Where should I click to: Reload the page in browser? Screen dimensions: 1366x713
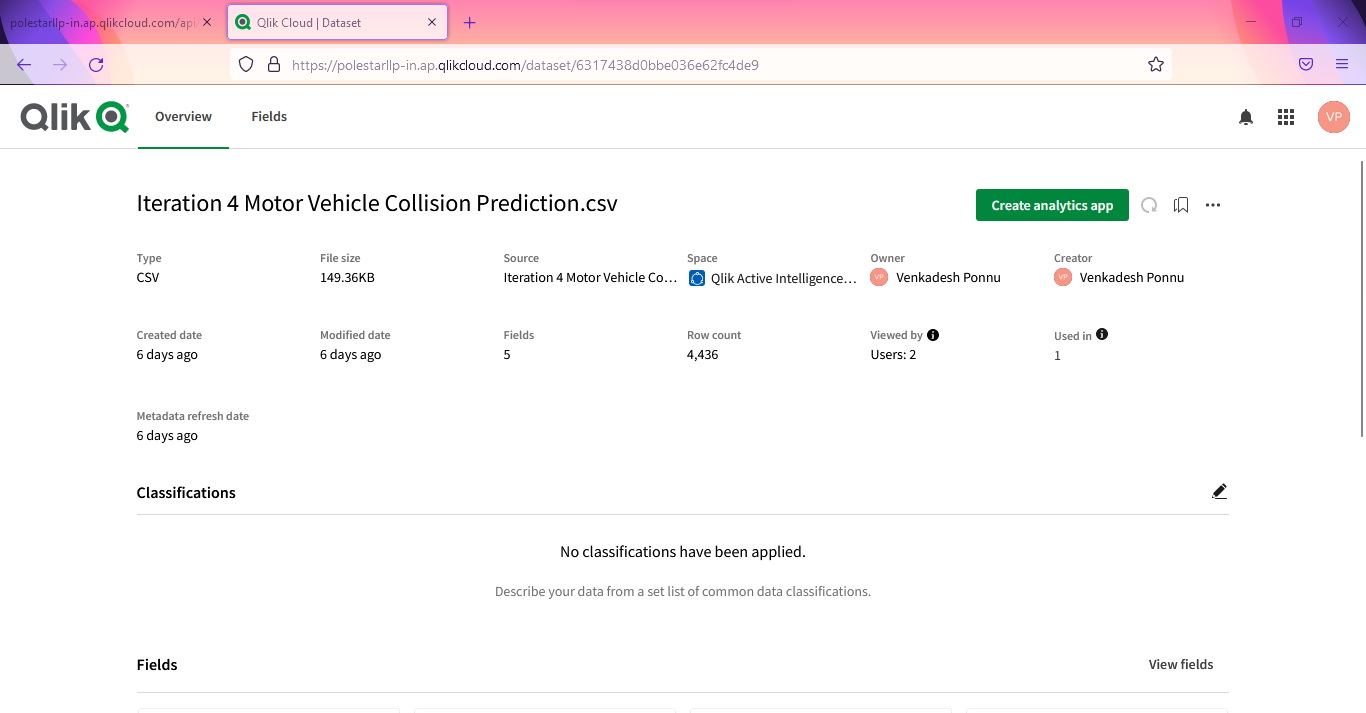click(96, 65)
